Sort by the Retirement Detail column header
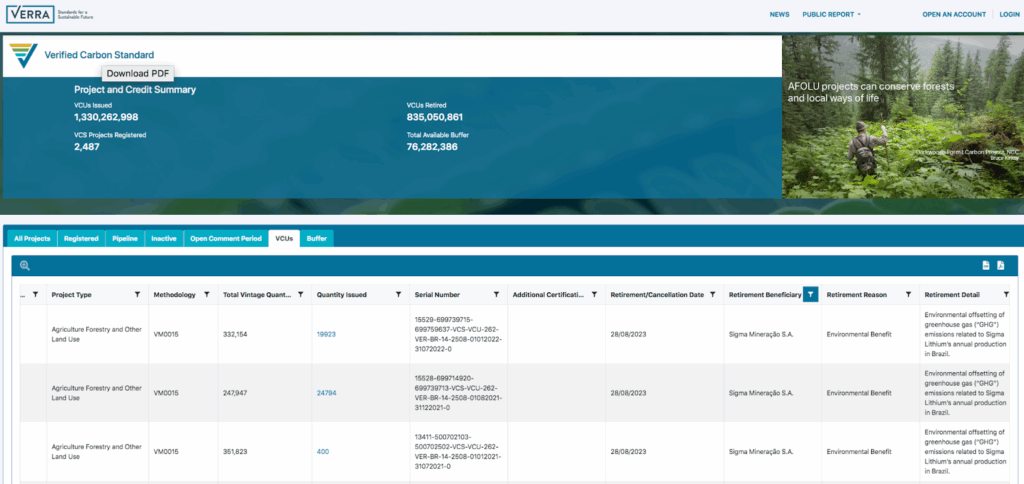 (952, 295)
